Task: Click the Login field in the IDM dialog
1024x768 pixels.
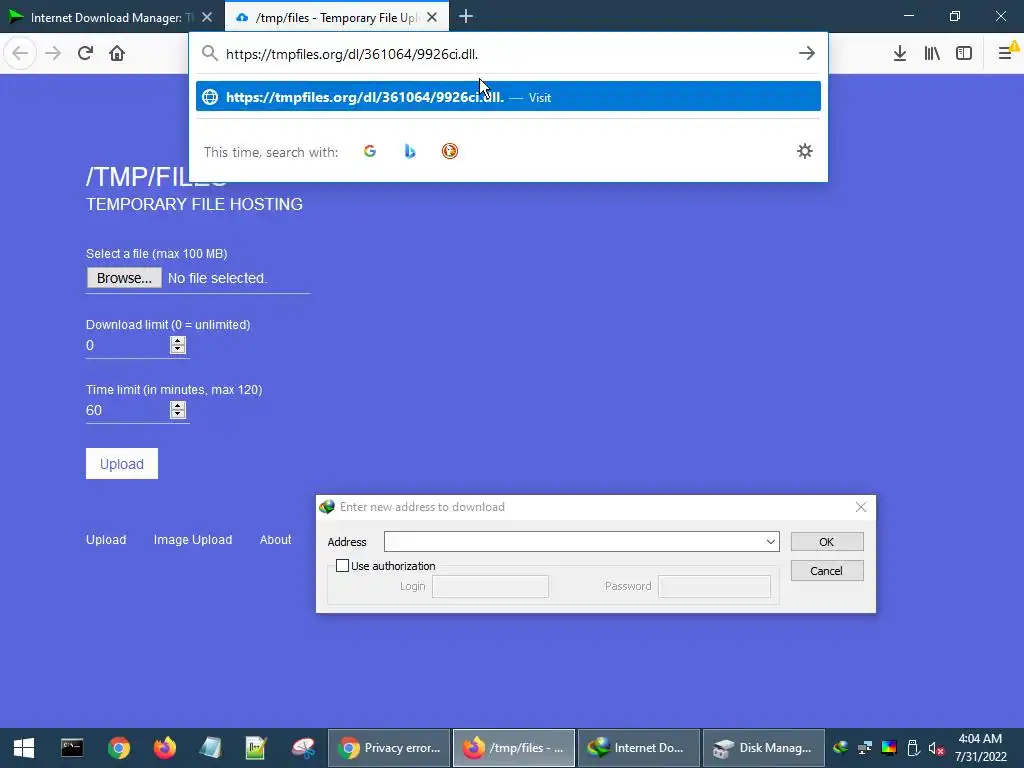Action: click(490, 586)
